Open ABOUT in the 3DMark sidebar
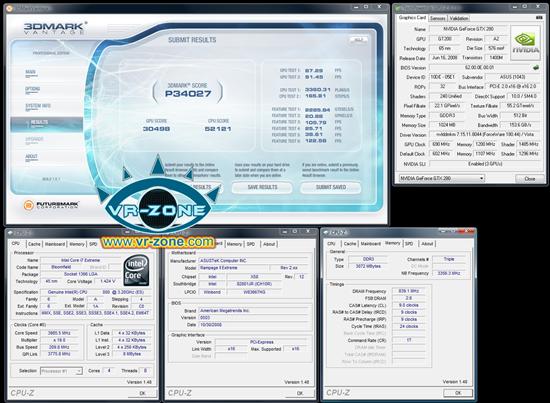The image size is (550, 403). click(31, 157)
